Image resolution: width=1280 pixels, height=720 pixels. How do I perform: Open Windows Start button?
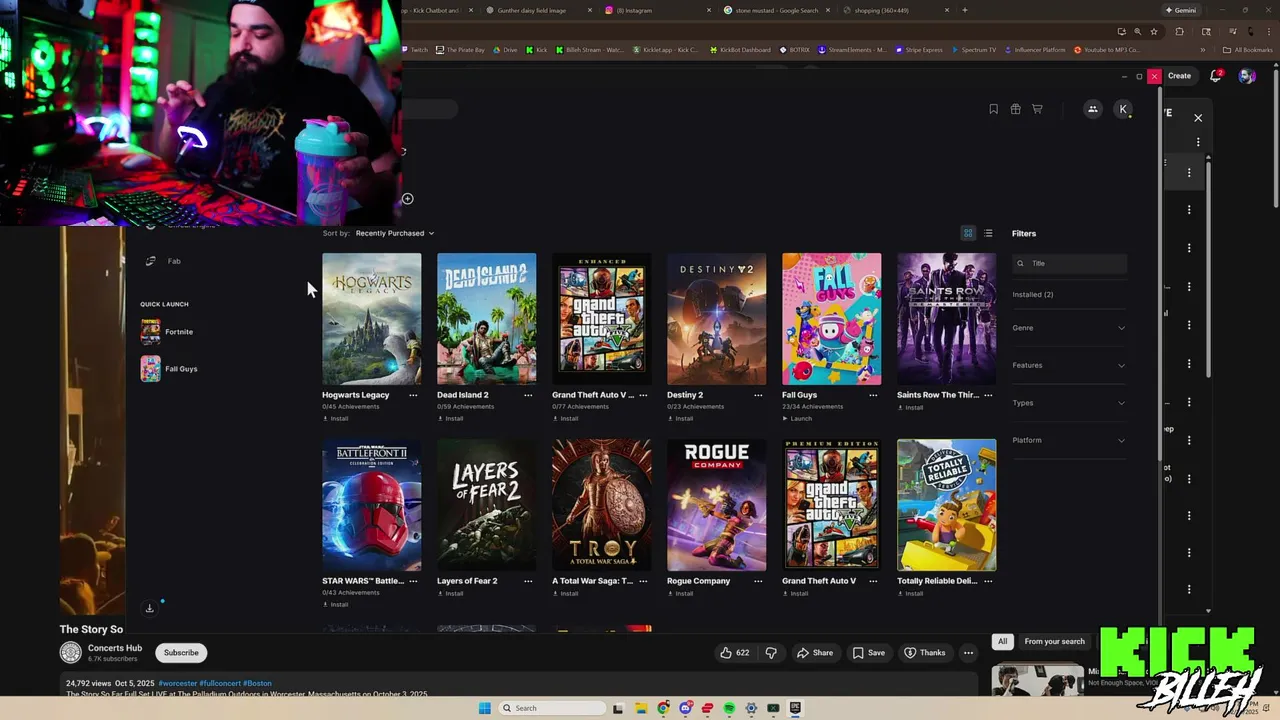[x=485, y=708]
